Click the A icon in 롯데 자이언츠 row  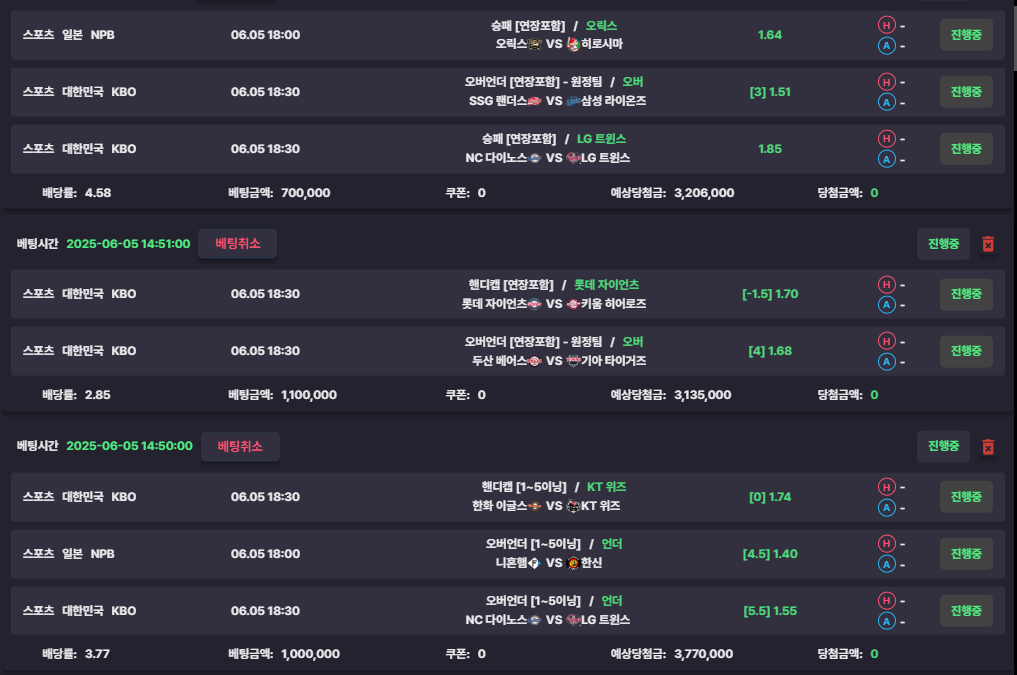pyautogui.click(x=887, y=305)
